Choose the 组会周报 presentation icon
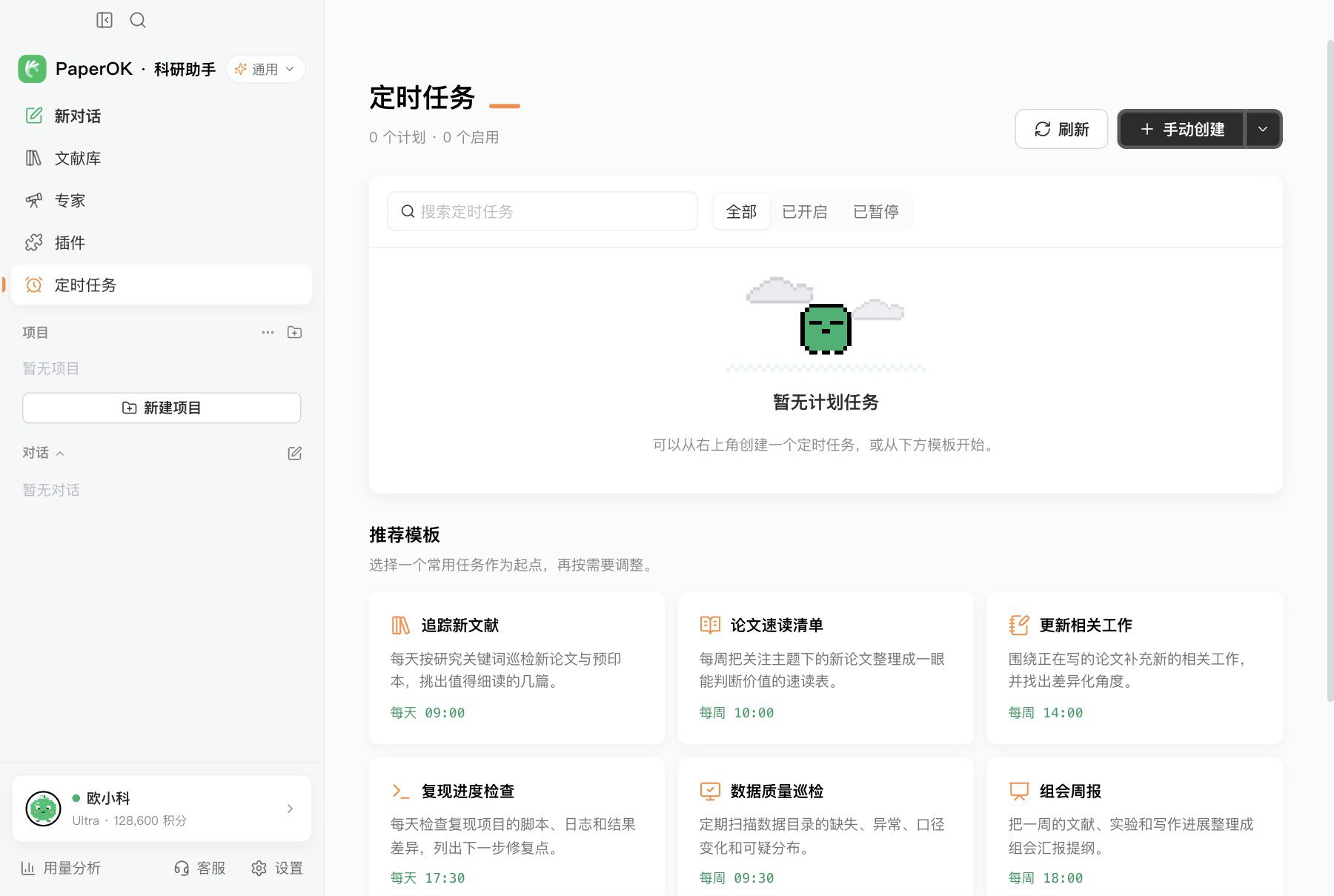Screen dimensions: 1334x896 pos(1019,791)
